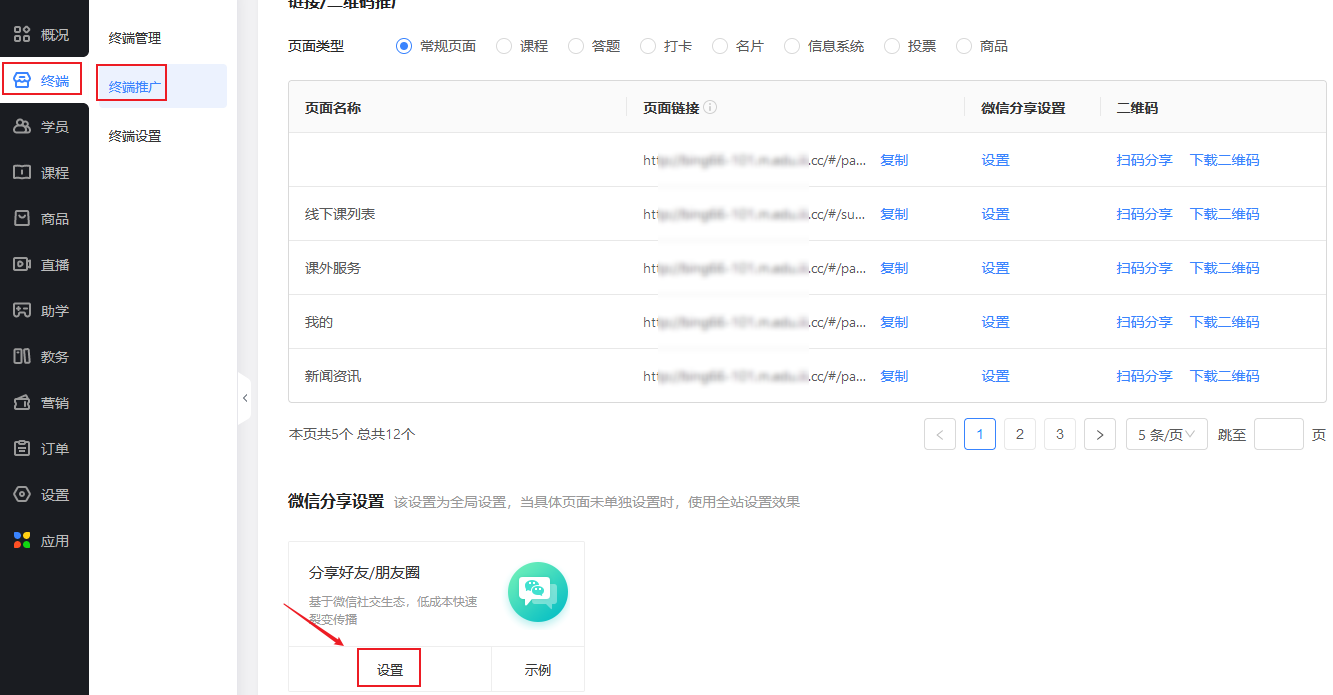
Task: Select the 课程 page type radio button
Action: click(504, 46)
